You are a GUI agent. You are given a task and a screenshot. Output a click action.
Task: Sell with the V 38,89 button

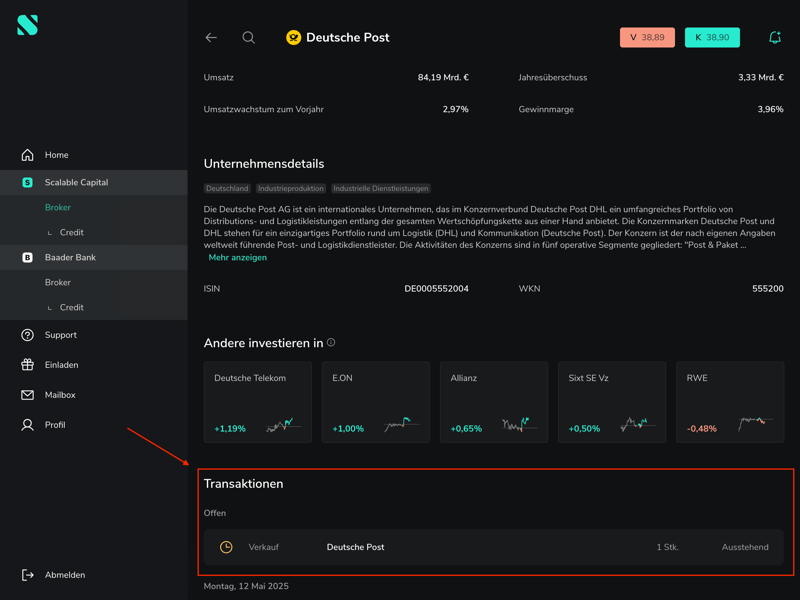pos(647,37)
